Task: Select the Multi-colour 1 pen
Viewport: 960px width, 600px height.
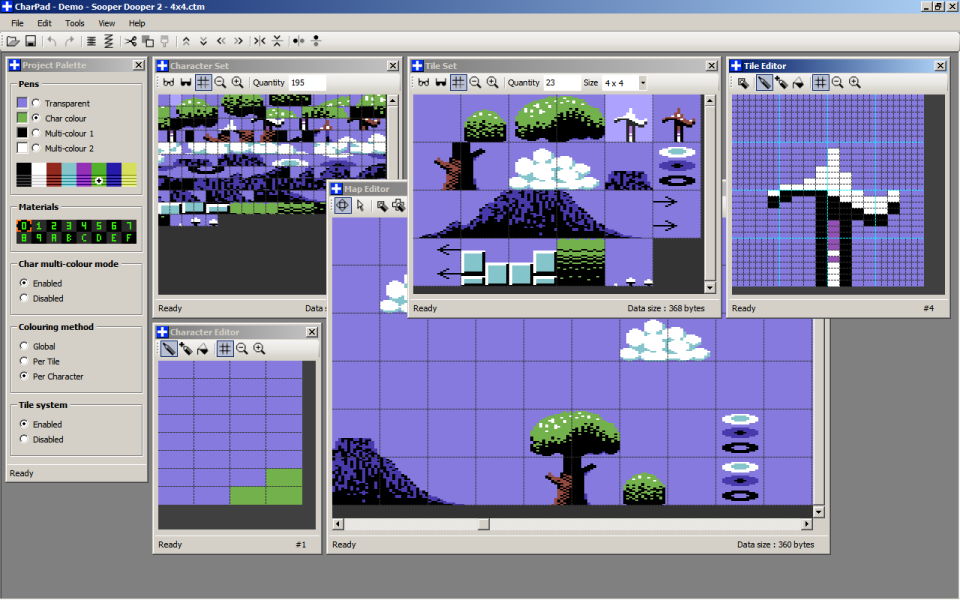Action: pos(36,133)
